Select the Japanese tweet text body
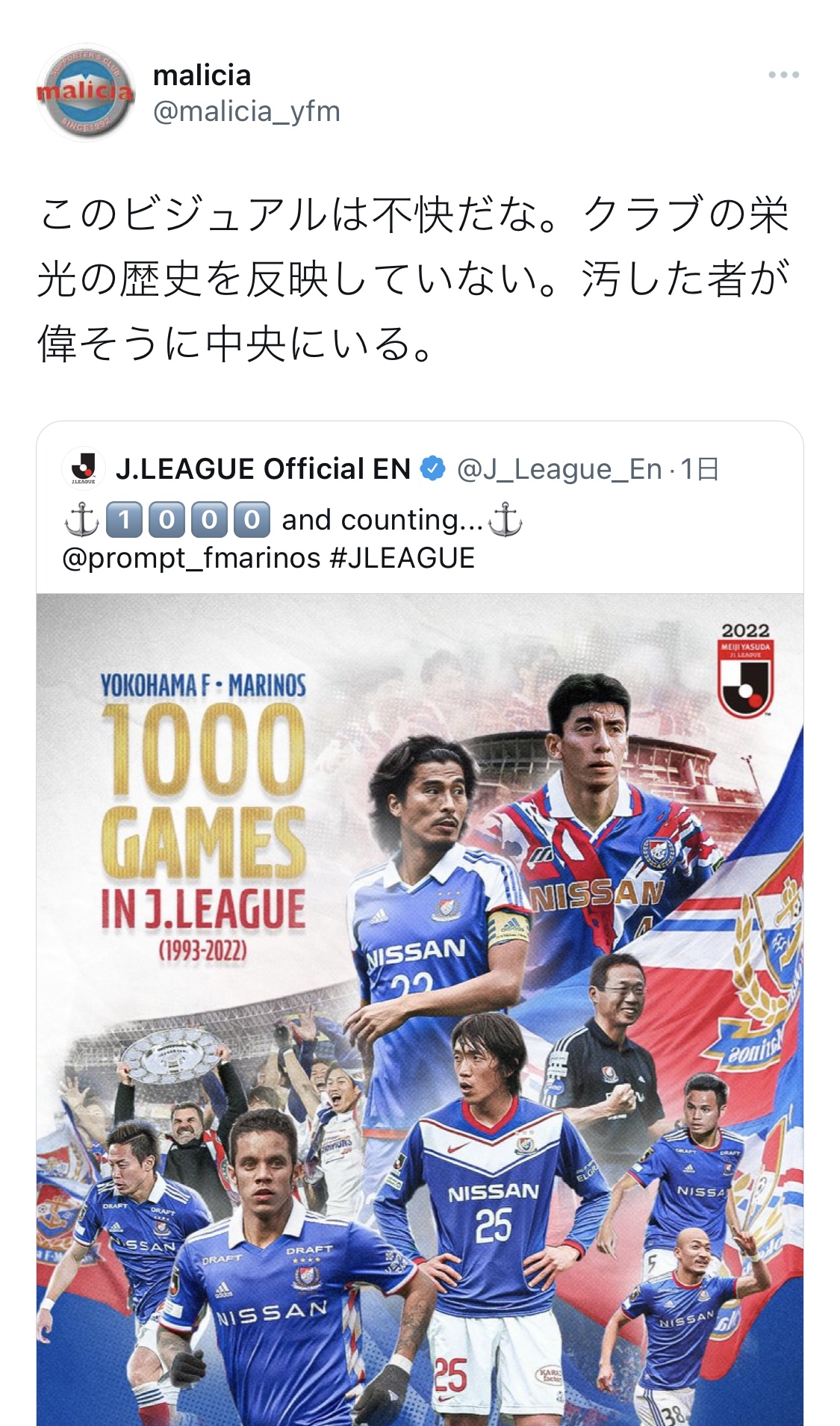Image resolution: width=840 pixels, height=1426 pixels. [x=413, y=279]
